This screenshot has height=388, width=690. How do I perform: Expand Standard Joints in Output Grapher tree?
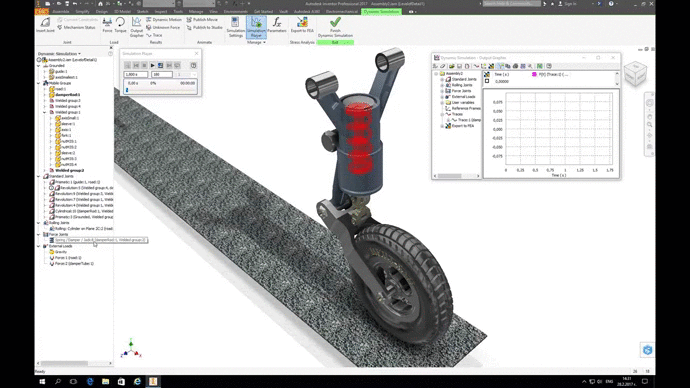[x=442, y=79]
